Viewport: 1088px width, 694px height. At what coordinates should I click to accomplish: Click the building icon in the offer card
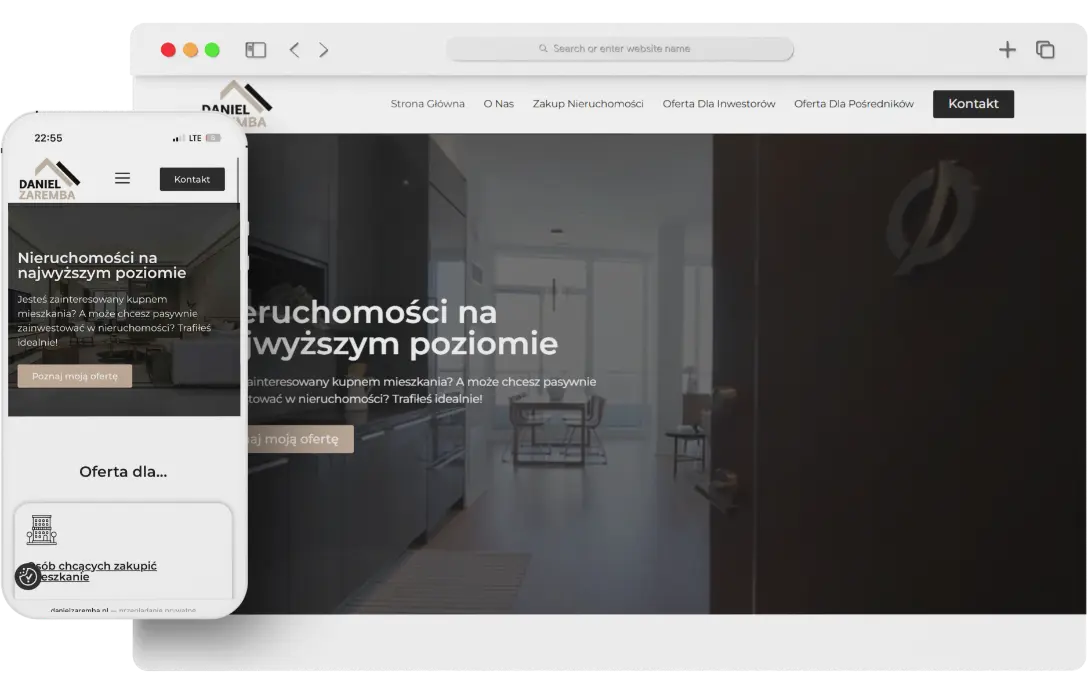coord(41,530)
